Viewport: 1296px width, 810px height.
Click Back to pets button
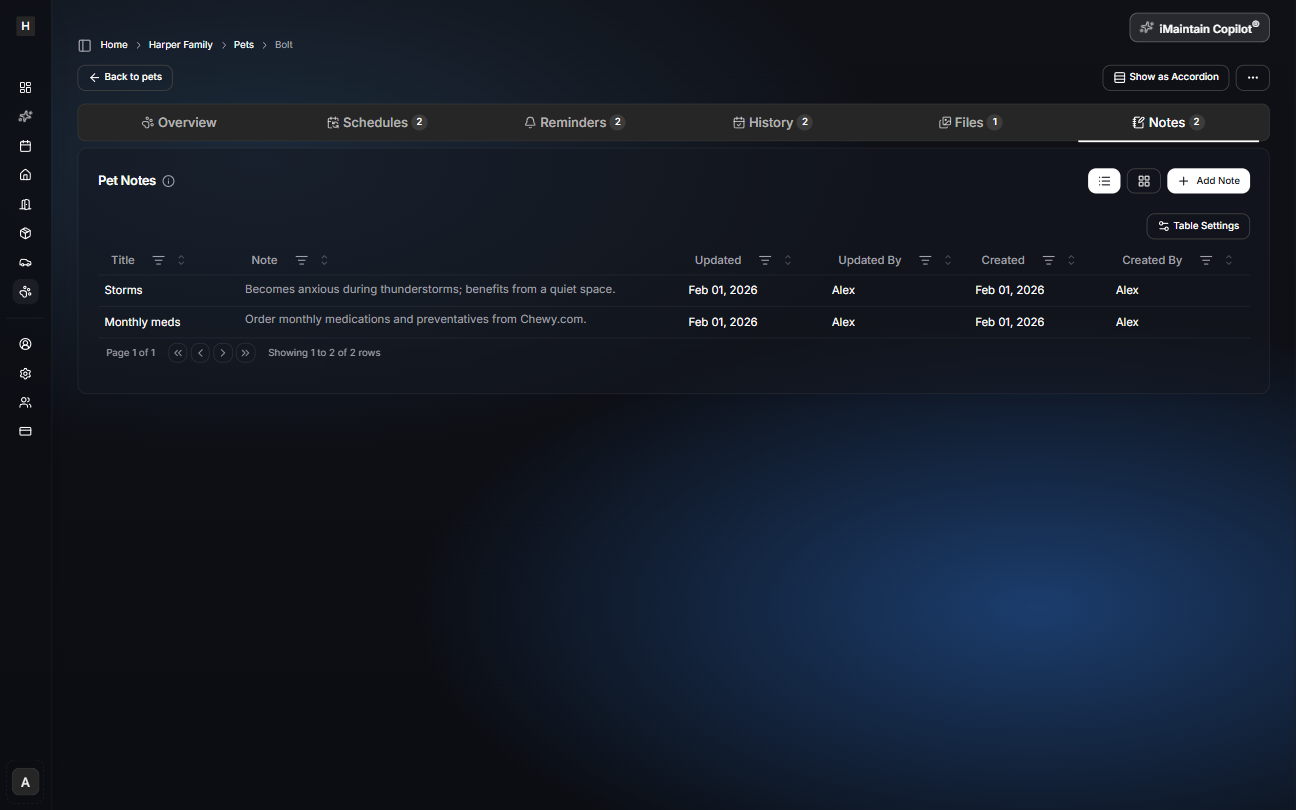pos(125,77)
